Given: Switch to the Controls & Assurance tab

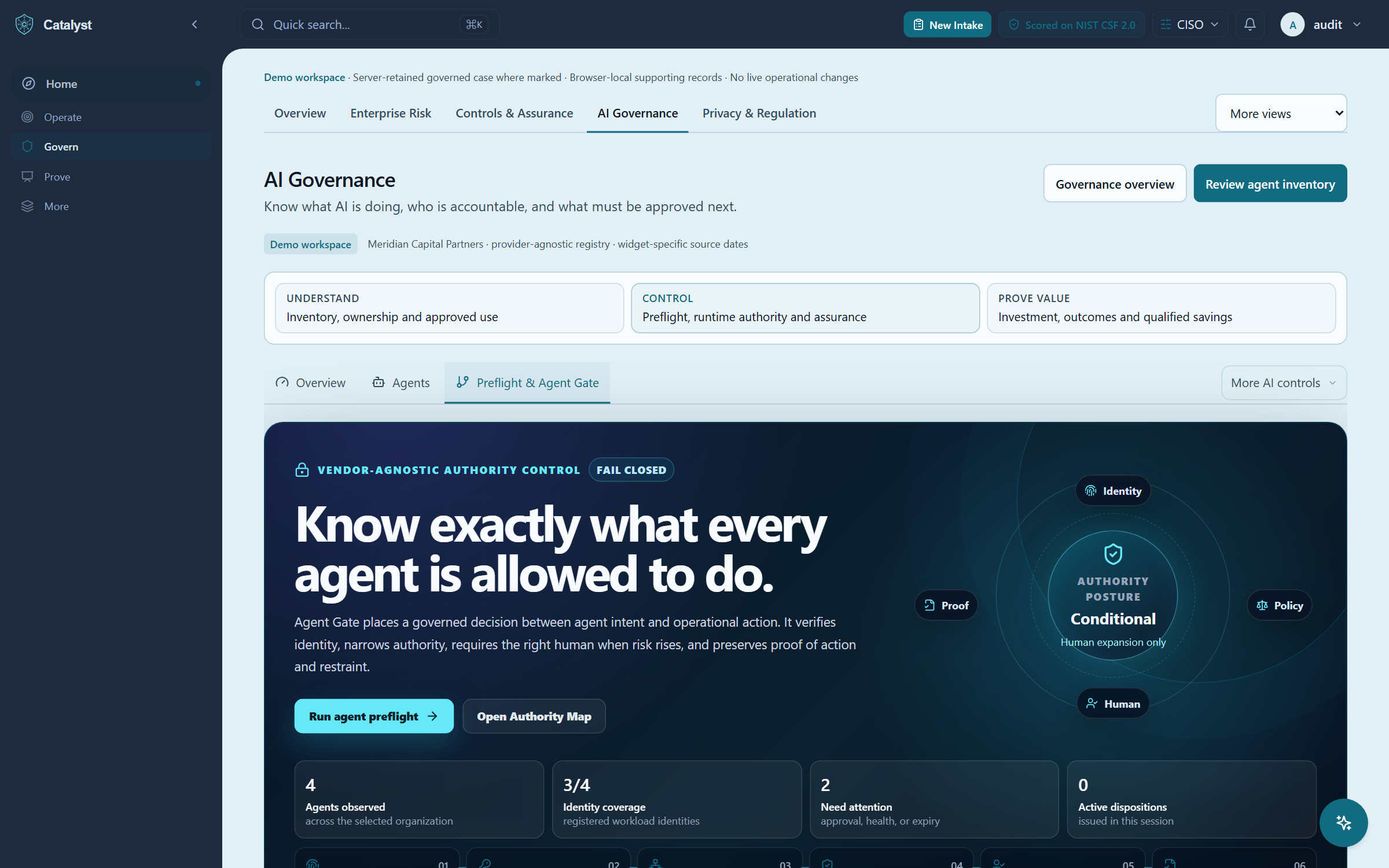Looking at the screenshot, I should tap(514, 113).
